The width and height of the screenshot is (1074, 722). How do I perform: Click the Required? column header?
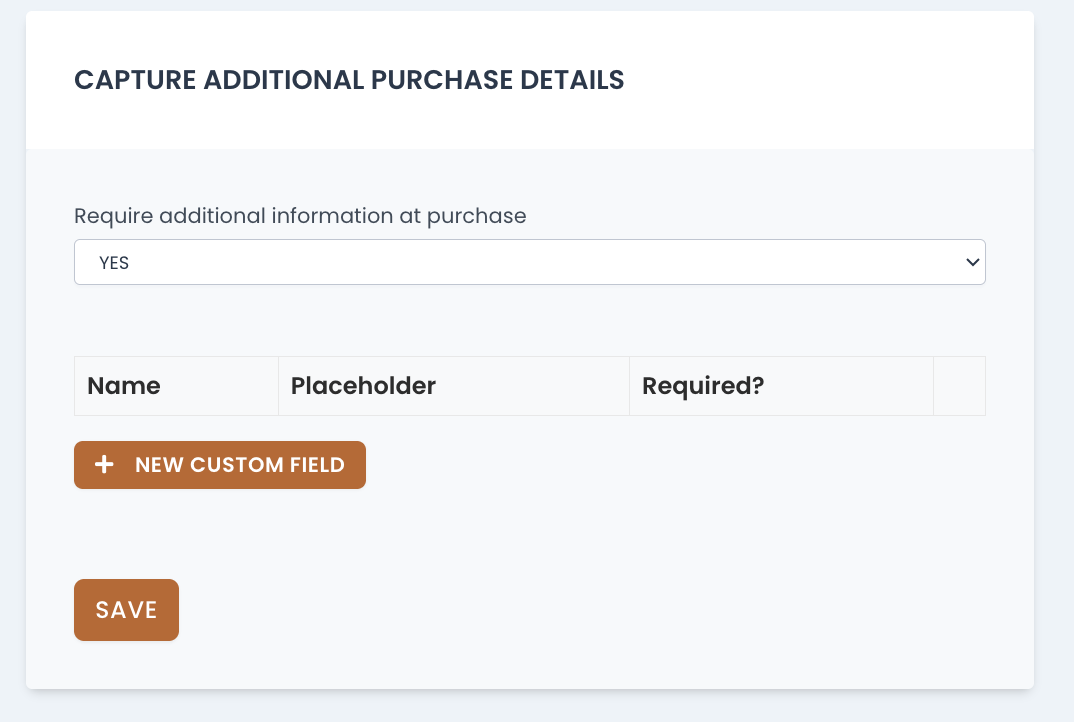pos(703,386)
